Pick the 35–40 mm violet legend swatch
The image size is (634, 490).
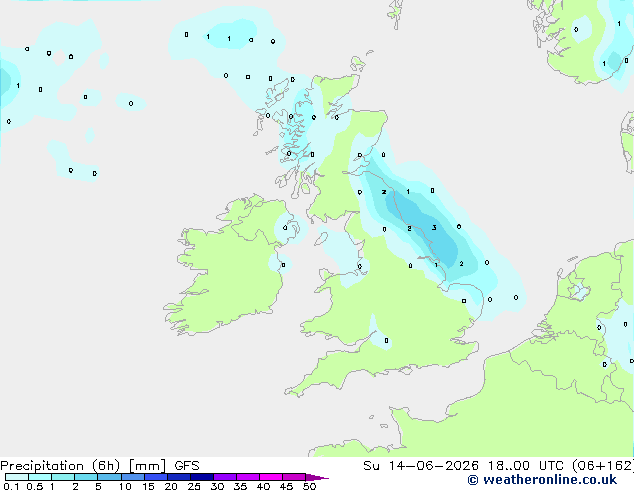[247, 477]
